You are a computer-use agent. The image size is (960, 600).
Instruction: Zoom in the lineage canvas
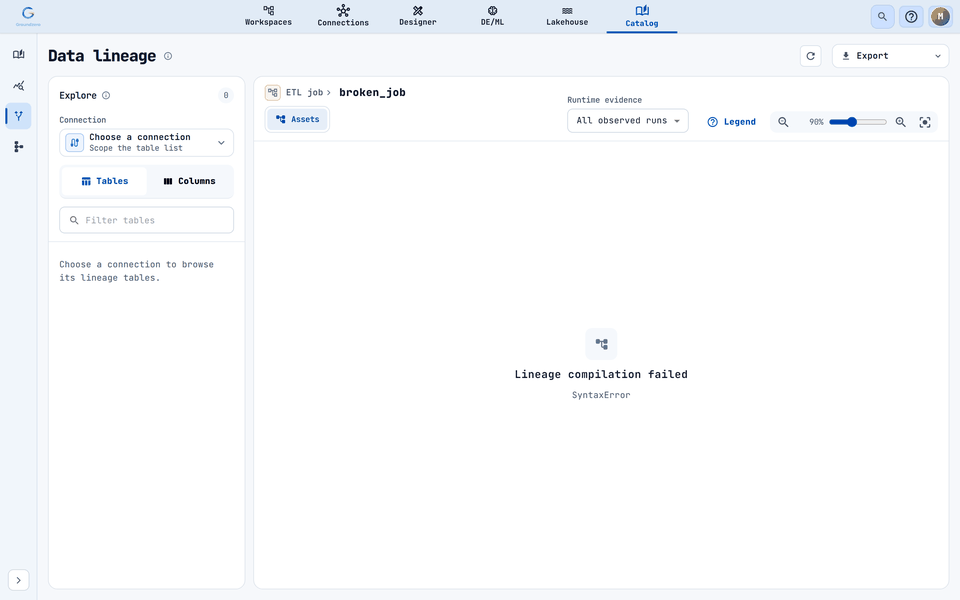coord(901,122)
